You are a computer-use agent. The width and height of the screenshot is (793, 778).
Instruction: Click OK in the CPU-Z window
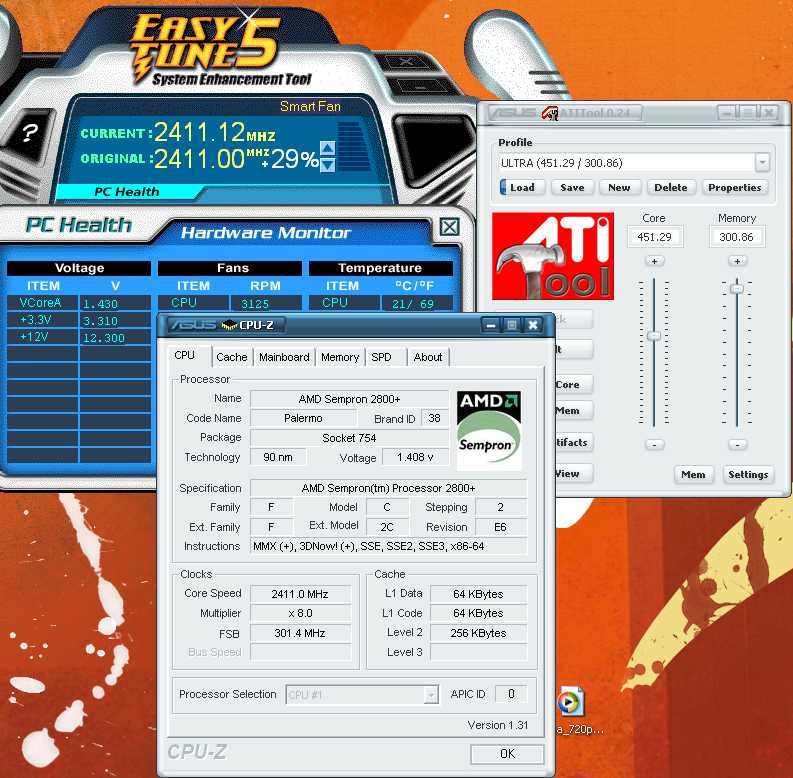coord(507,753)
